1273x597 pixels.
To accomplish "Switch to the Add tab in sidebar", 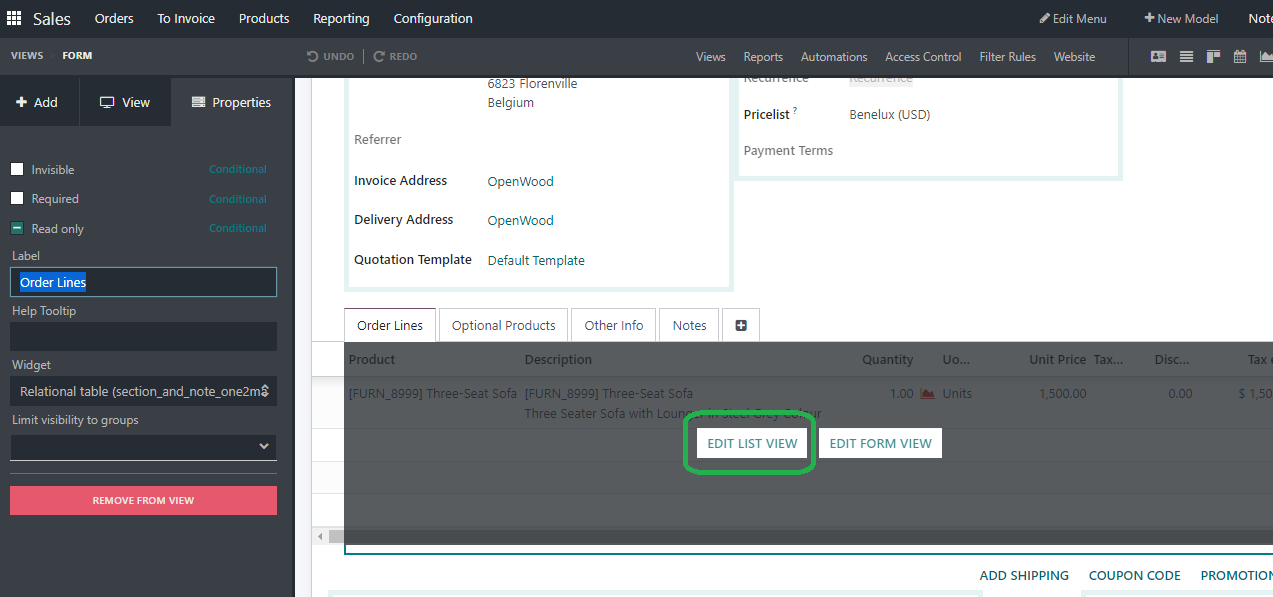I will click(39, 102).
